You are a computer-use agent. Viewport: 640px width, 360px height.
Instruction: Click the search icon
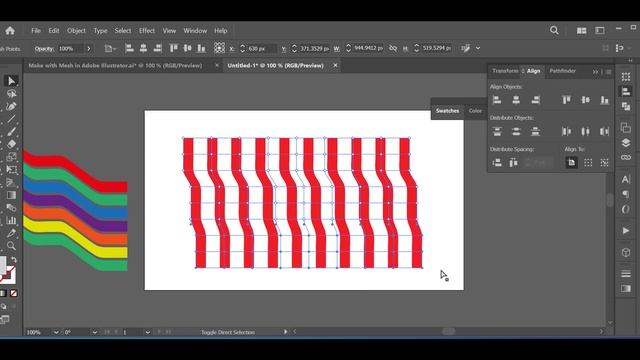[x=554, y=30]
